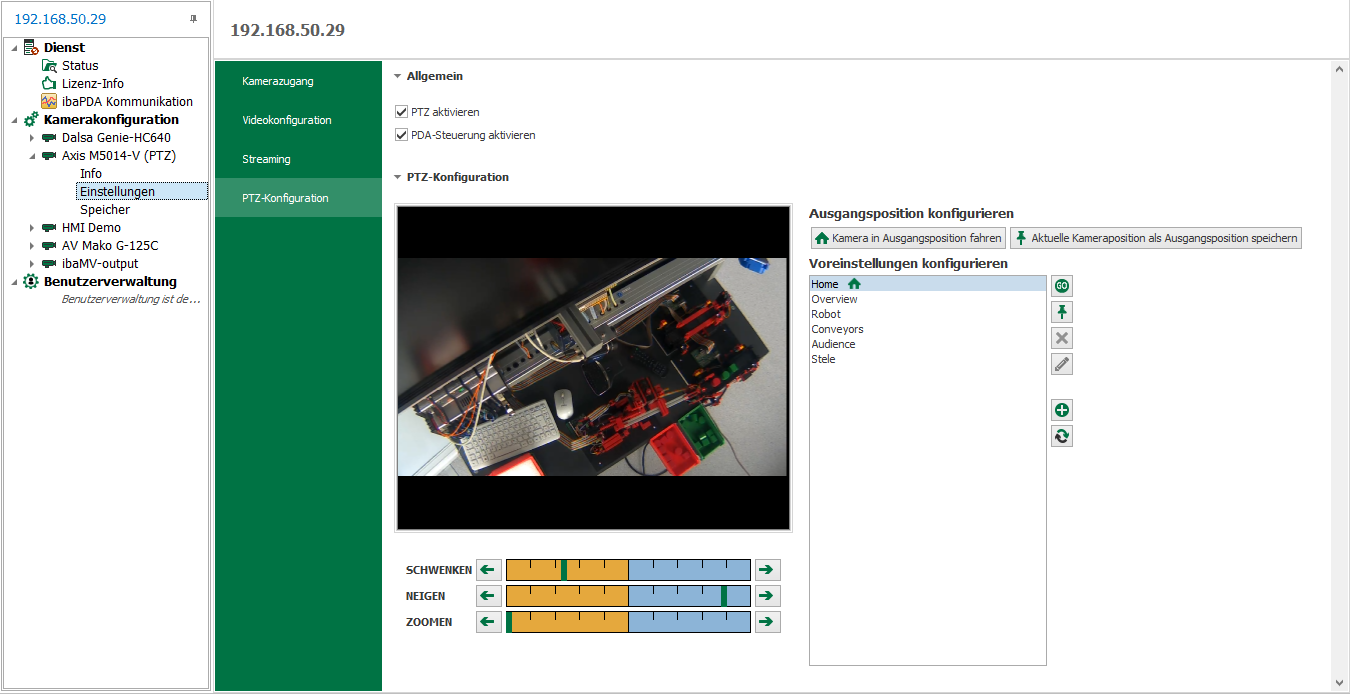
Task: Toggle the PTZ aktivieren checkbox
Action: coord(402,112)
